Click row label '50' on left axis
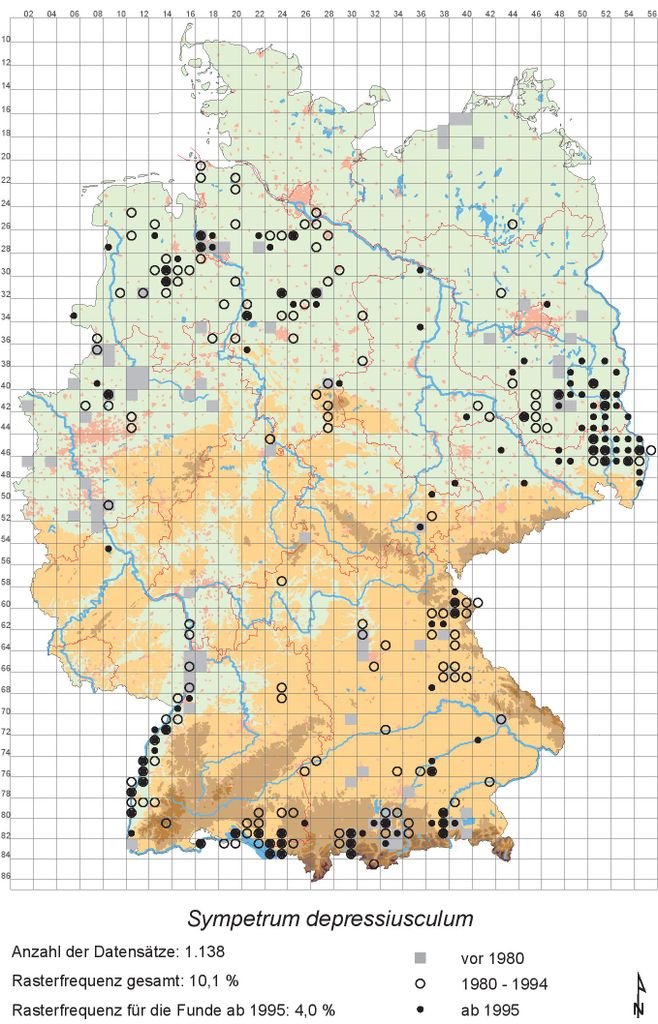The width and height of the screenshot is (658, 1024). click(x=8, y=497)
